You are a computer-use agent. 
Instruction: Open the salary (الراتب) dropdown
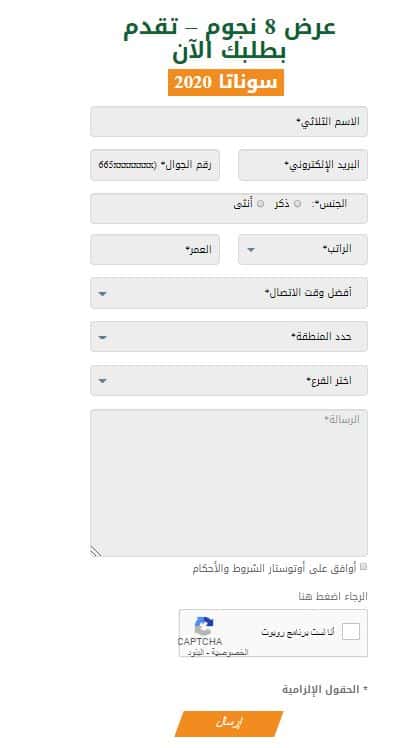(x=303, y=249)
